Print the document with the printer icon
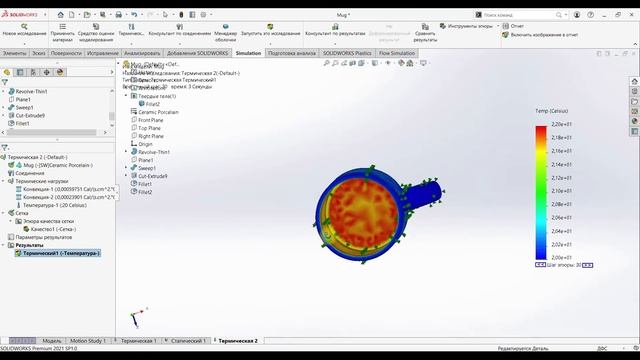 (x=118, y=15)
